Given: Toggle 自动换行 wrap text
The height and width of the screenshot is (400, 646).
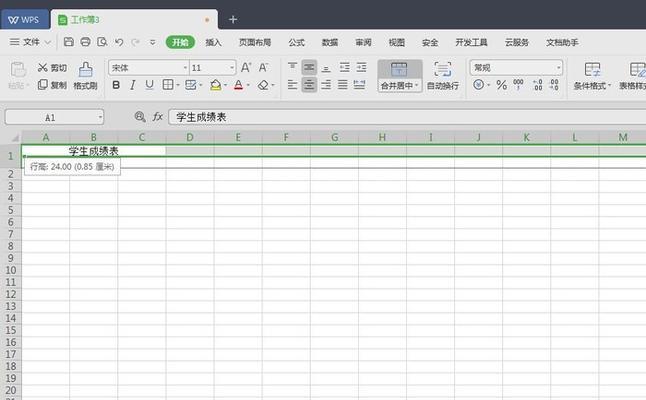Looking at the screenshot, I should coord(442,76).
